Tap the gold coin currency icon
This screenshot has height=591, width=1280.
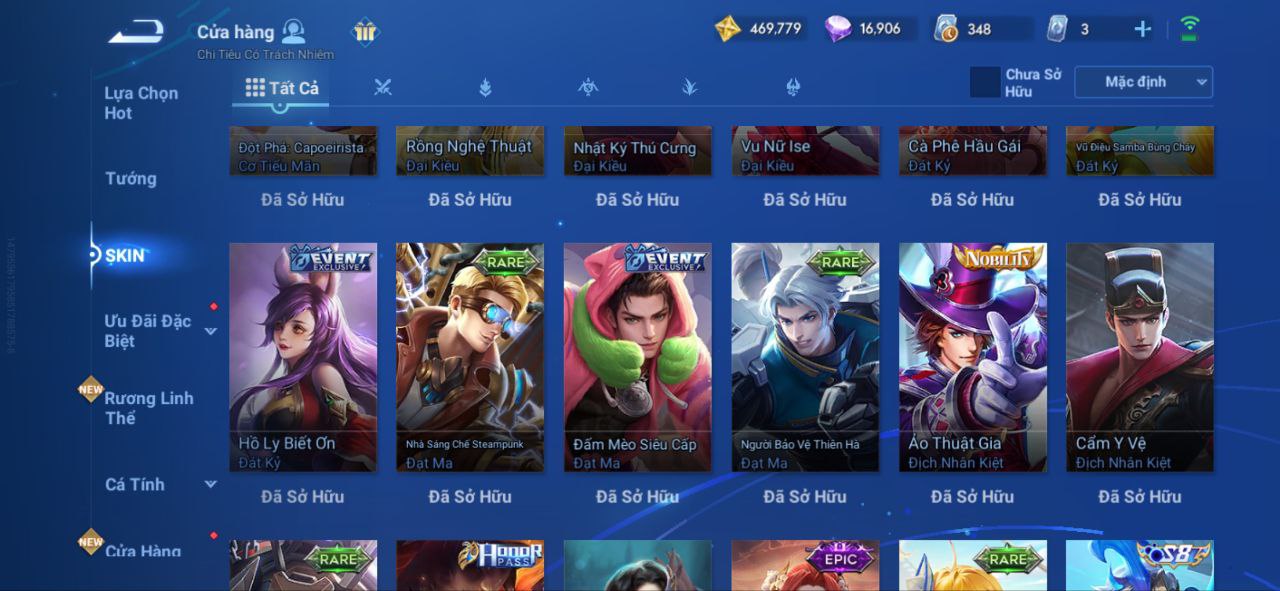pos(727,29)
